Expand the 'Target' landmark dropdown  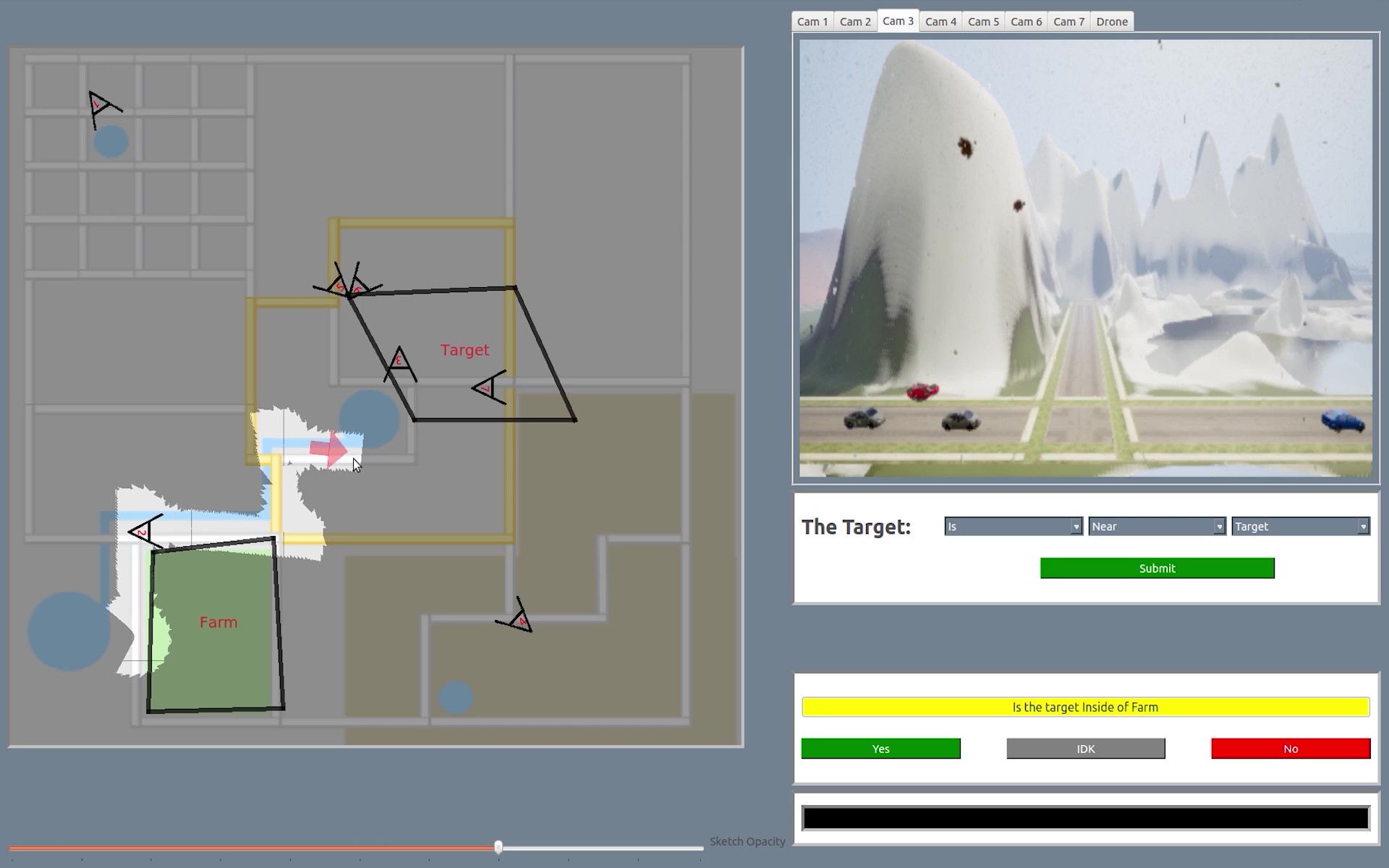tap(1300, 527)
